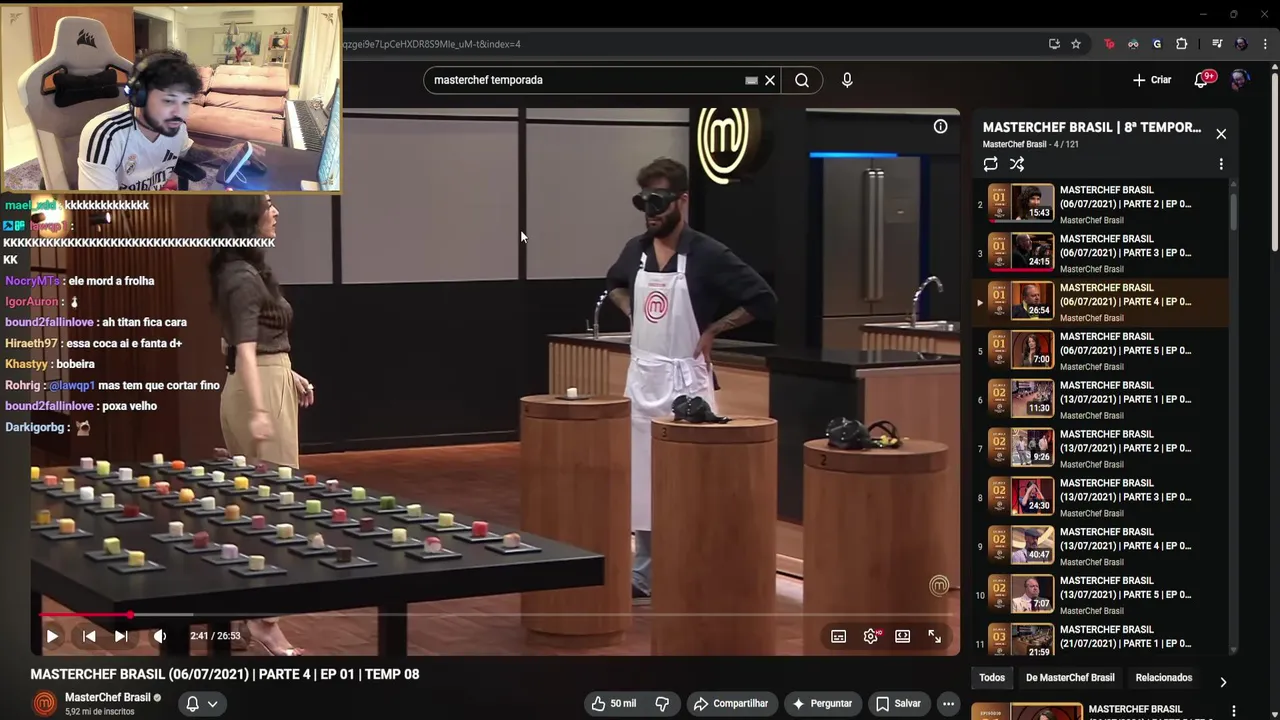Open the browser media controls icon
Screen dimensions: 1280x720
(x=1217, y=44)
